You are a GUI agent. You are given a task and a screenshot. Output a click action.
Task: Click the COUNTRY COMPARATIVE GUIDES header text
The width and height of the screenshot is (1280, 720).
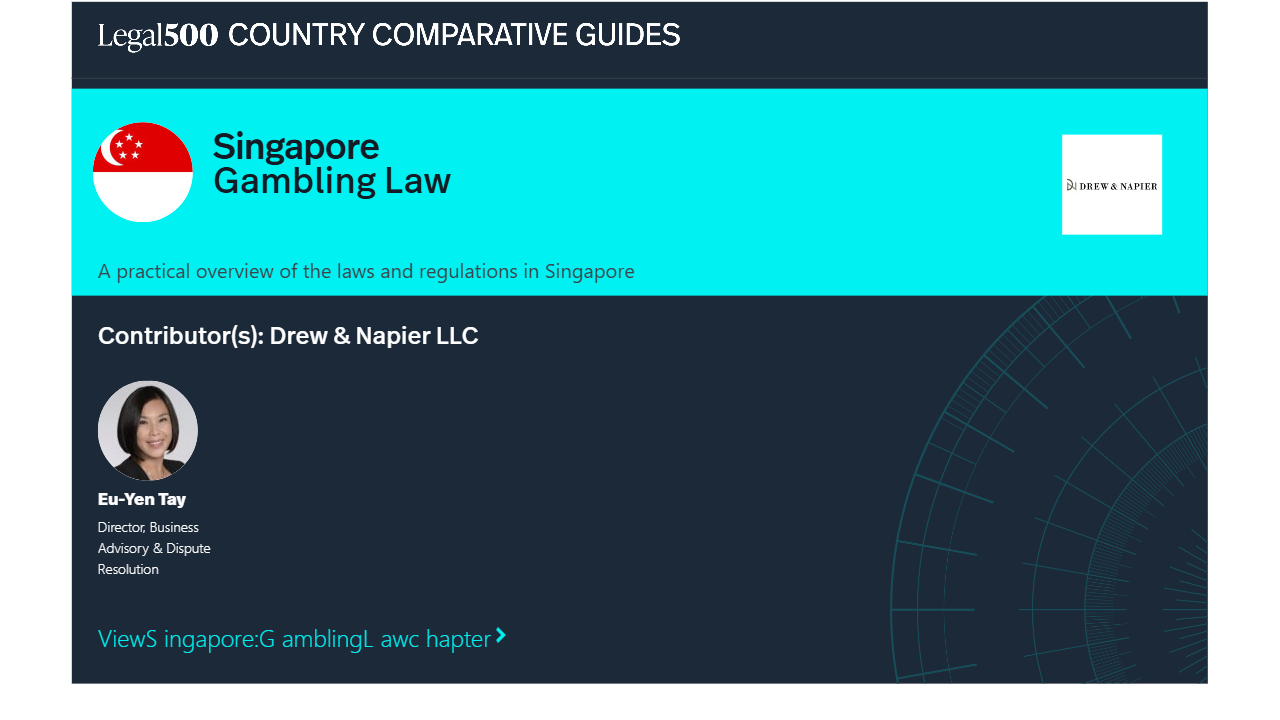(x=454, y=36)
